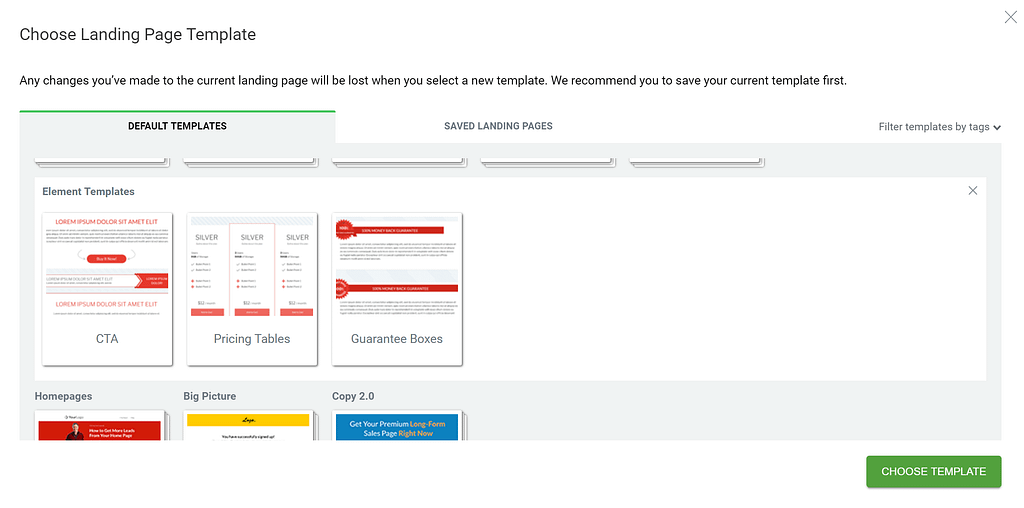The image size is (1024, 508).
Task: Open the Big Picture template set thumbnail
Action: pyautogui.click(x=248, y=426)
